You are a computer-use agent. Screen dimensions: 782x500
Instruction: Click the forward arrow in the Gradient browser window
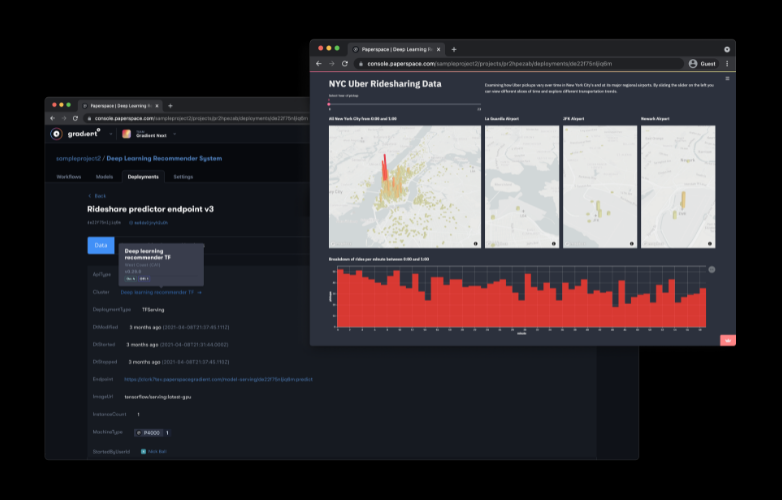tap(64, 119)
